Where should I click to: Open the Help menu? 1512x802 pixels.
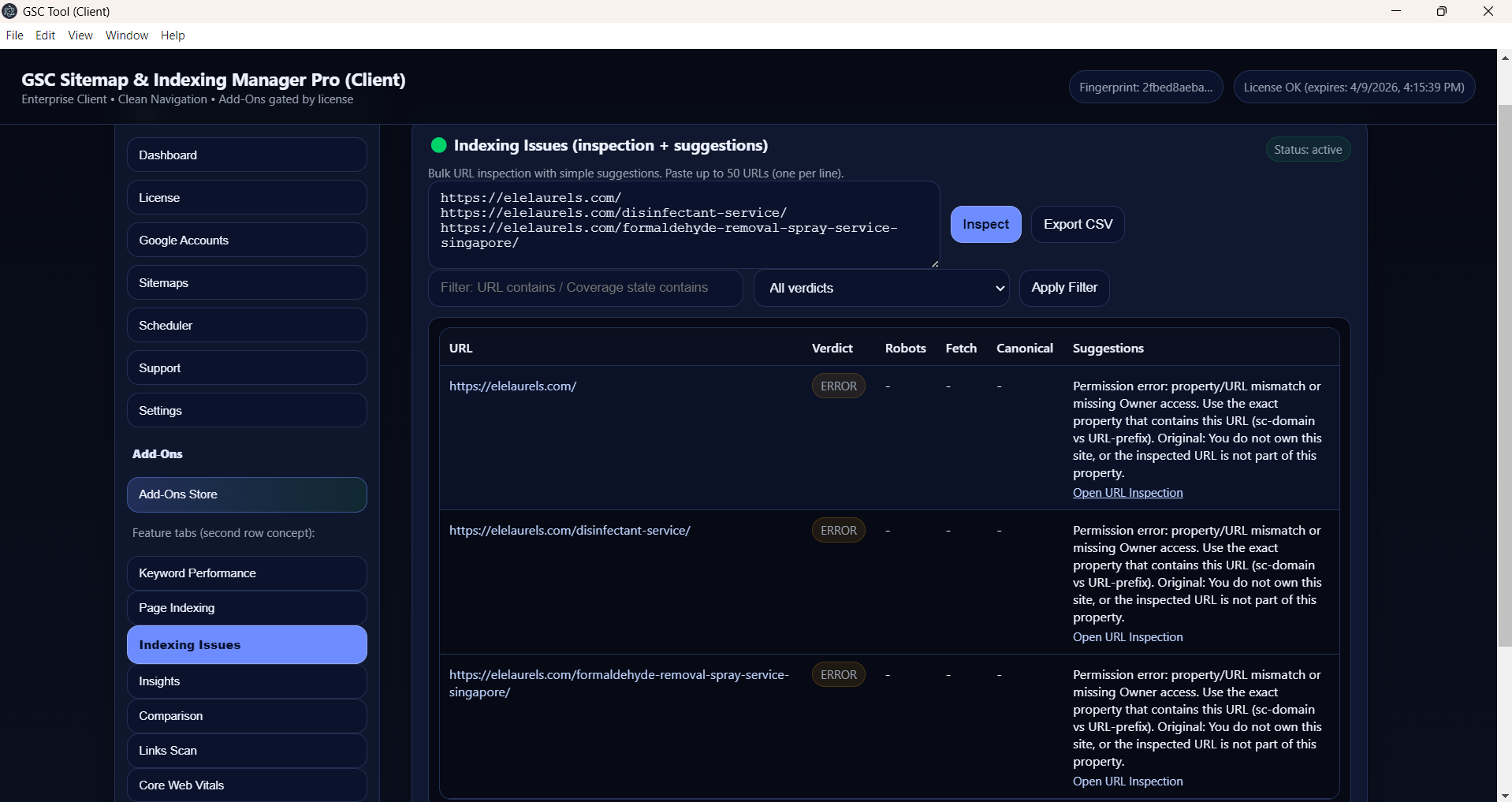[173, 35]
